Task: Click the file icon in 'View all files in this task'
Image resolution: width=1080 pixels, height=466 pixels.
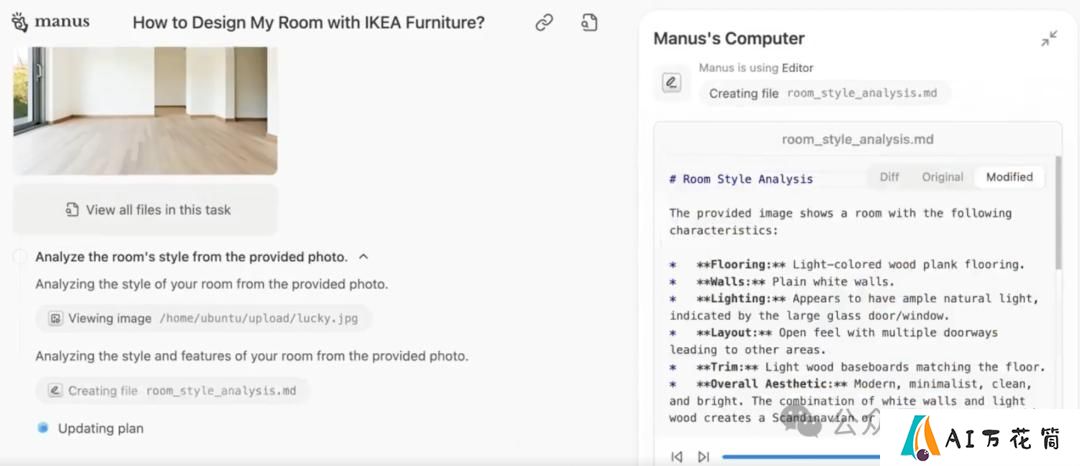Action: coord(72,210)
